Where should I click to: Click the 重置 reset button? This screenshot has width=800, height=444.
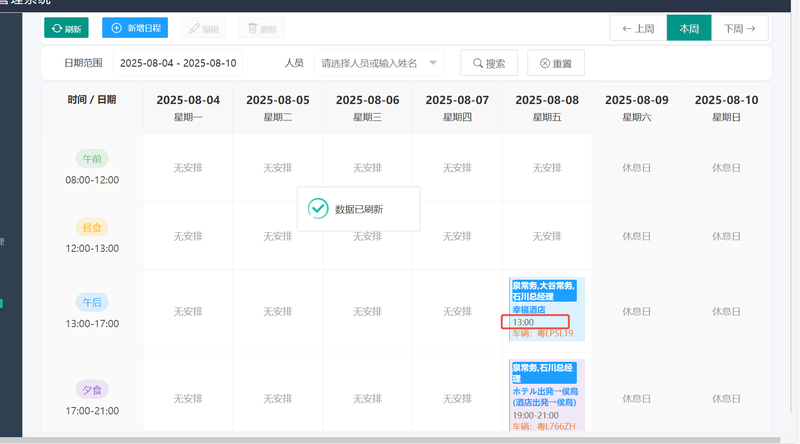tap(556, 63)
